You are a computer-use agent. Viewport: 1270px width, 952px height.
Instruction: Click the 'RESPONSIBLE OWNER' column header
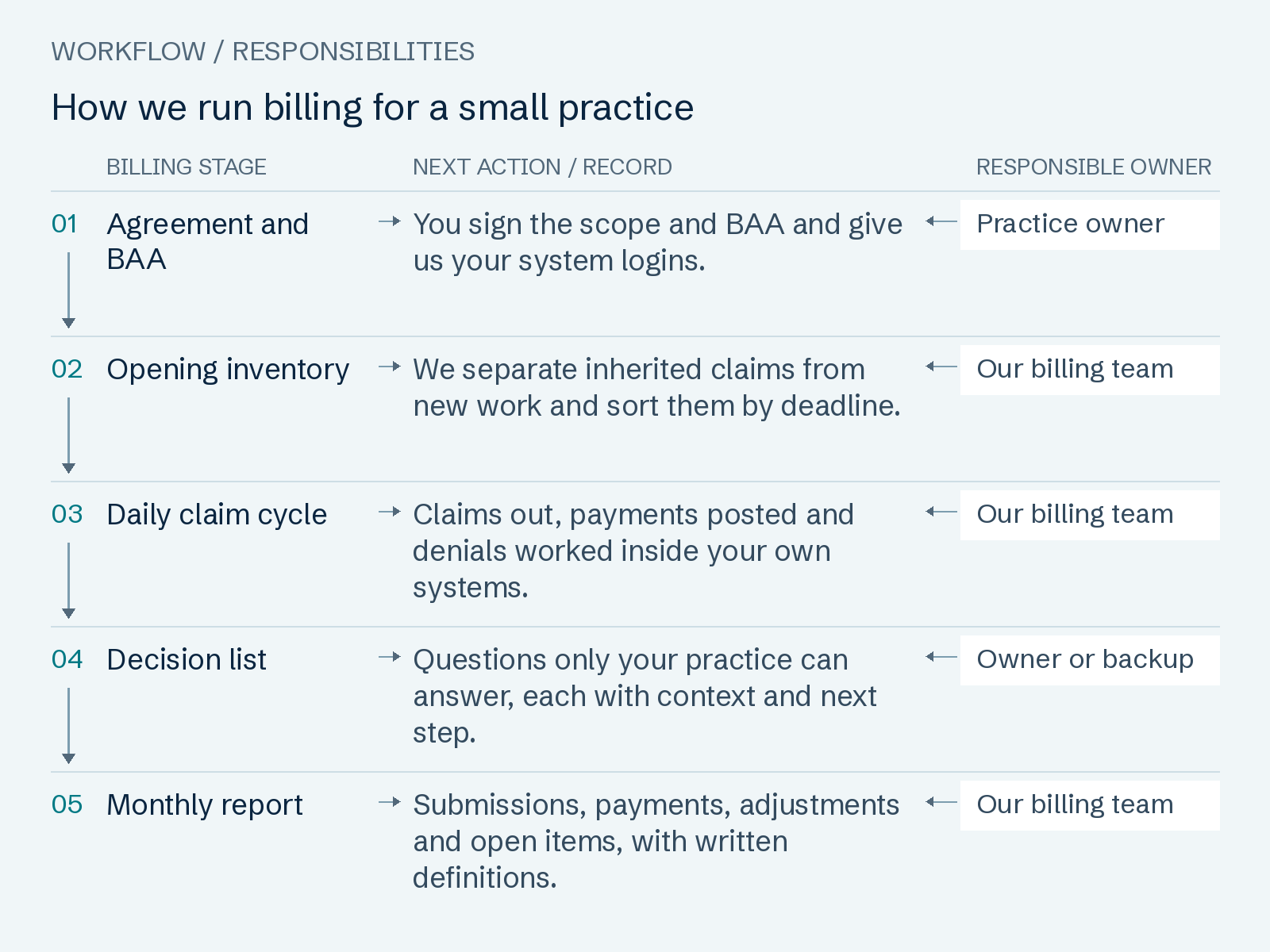coord(1094,167)
